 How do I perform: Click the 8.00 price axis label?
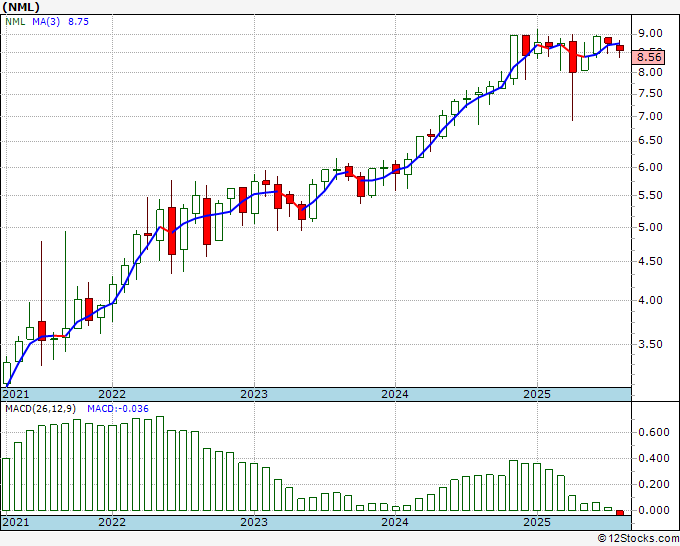pyautogui.click(x=650, y=72)
